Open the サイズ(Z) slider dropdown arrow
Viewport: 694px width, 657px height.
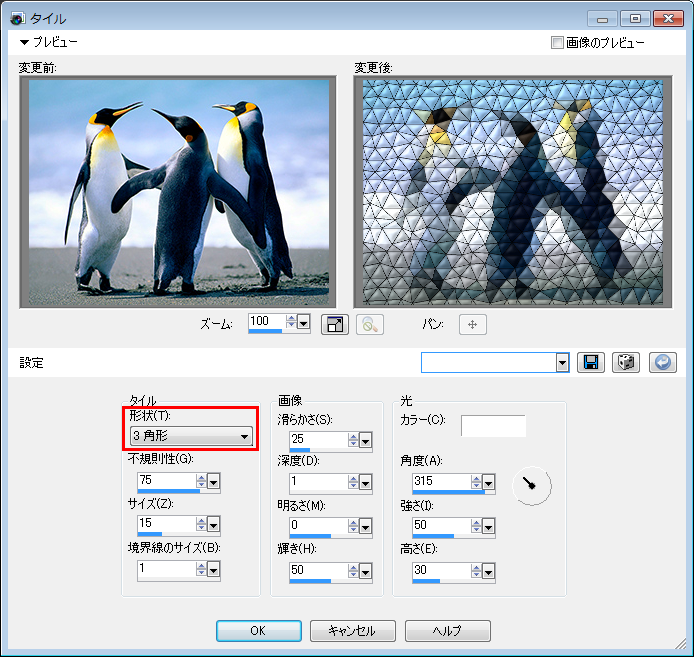[213, 525]
